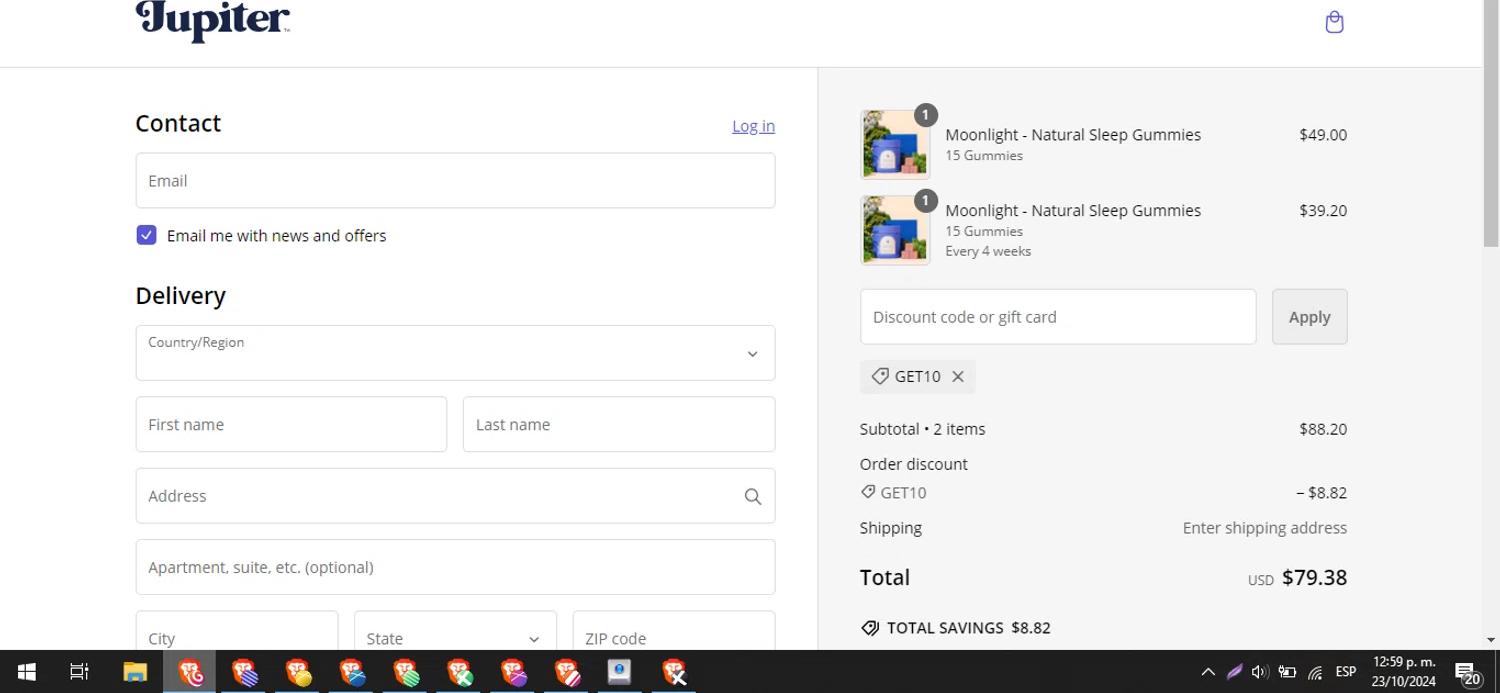1500x693 pixels.
Task: Click 'Enter shipping address' text
Action: point(1265,528)
